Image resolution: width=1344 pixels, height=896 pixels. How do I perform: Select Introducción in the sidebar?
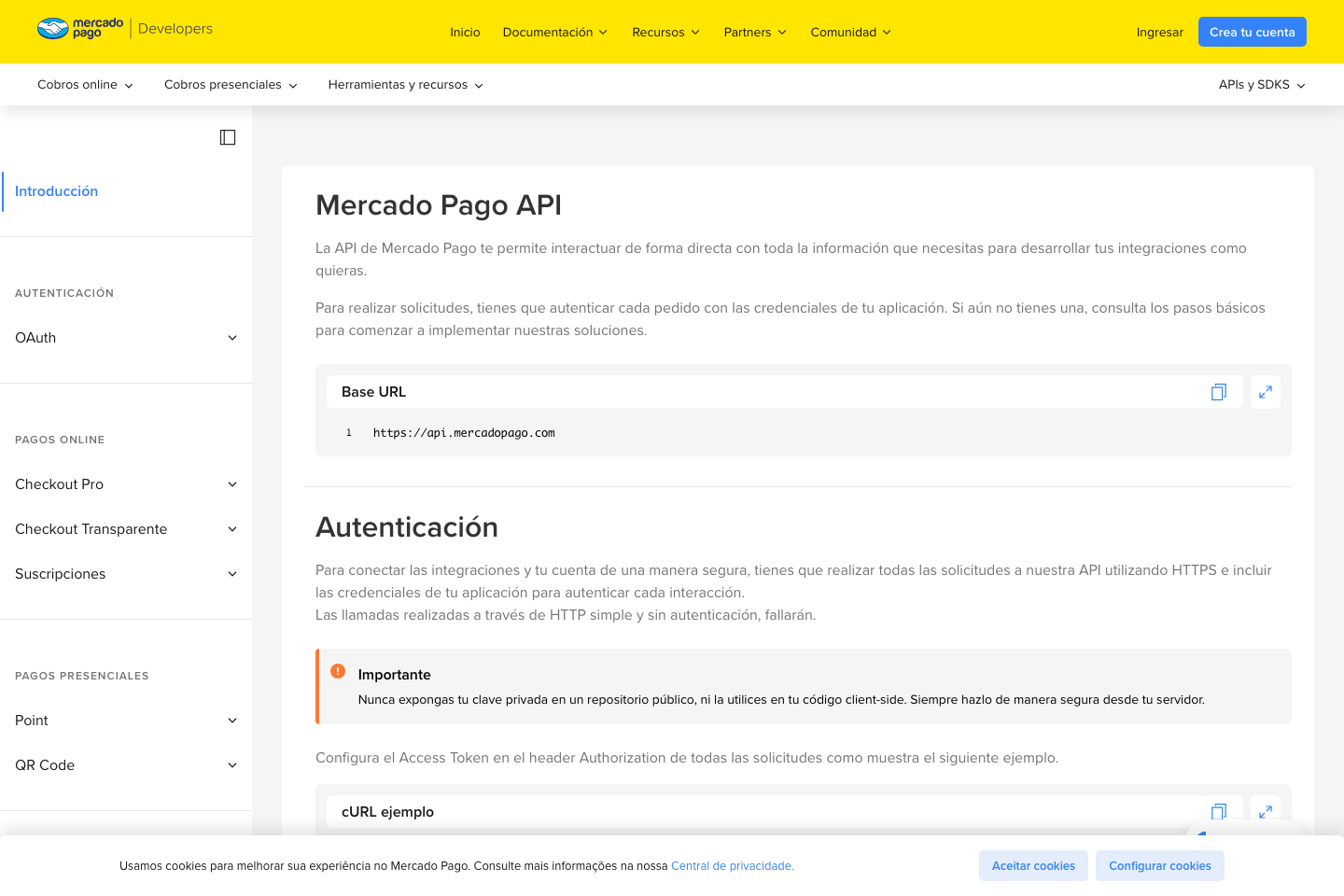56,190
